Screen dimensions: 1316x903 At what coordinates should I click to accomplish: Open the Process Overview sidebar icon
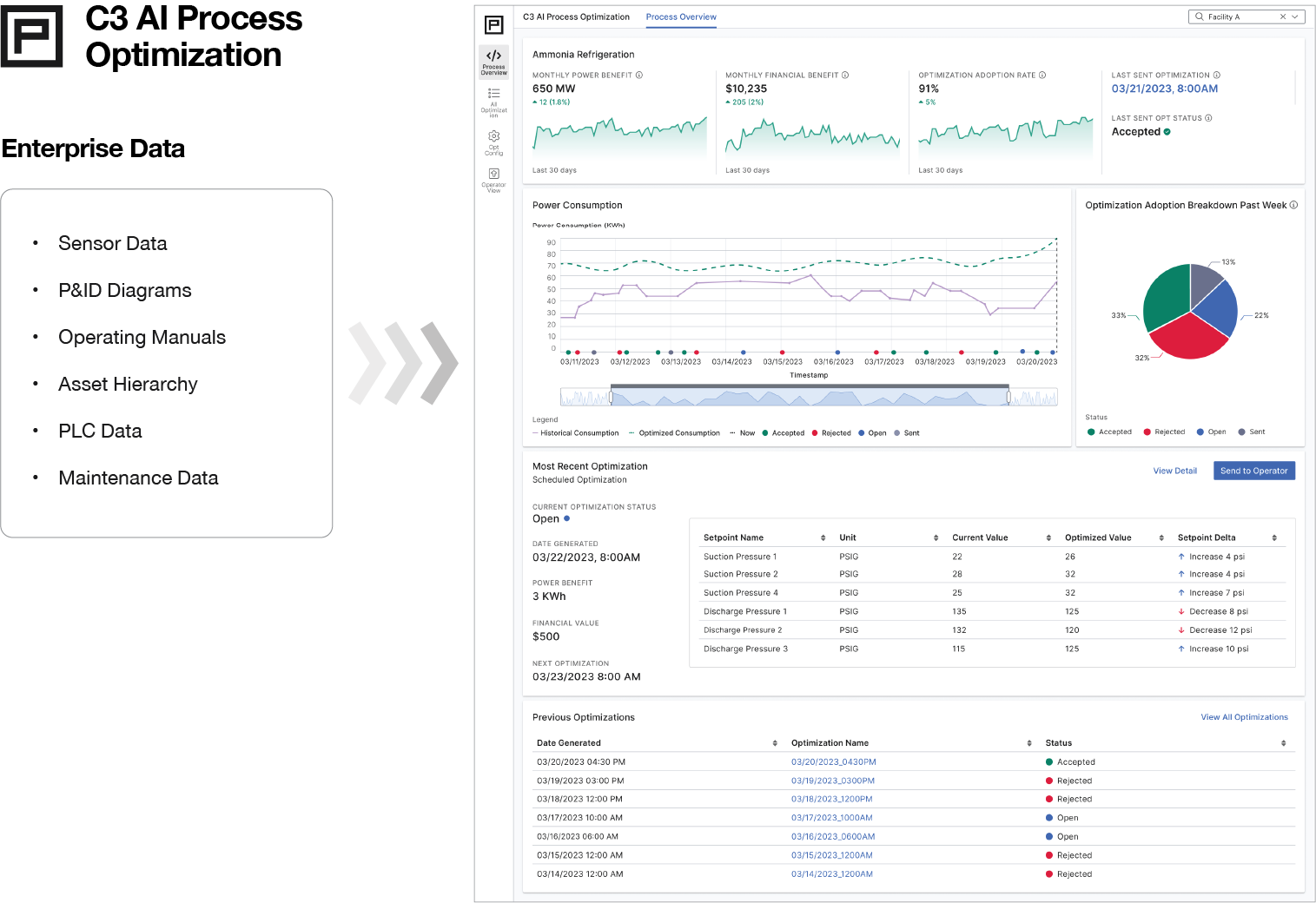(x=493, y=61)
